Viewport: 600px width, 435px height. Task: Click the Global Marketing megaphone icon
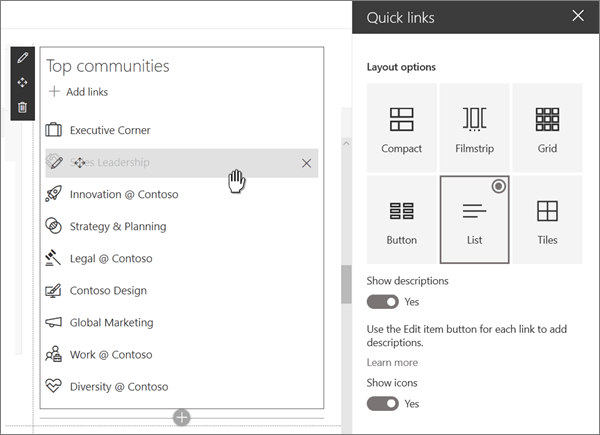pyautogui.click(x=53, y=323)
